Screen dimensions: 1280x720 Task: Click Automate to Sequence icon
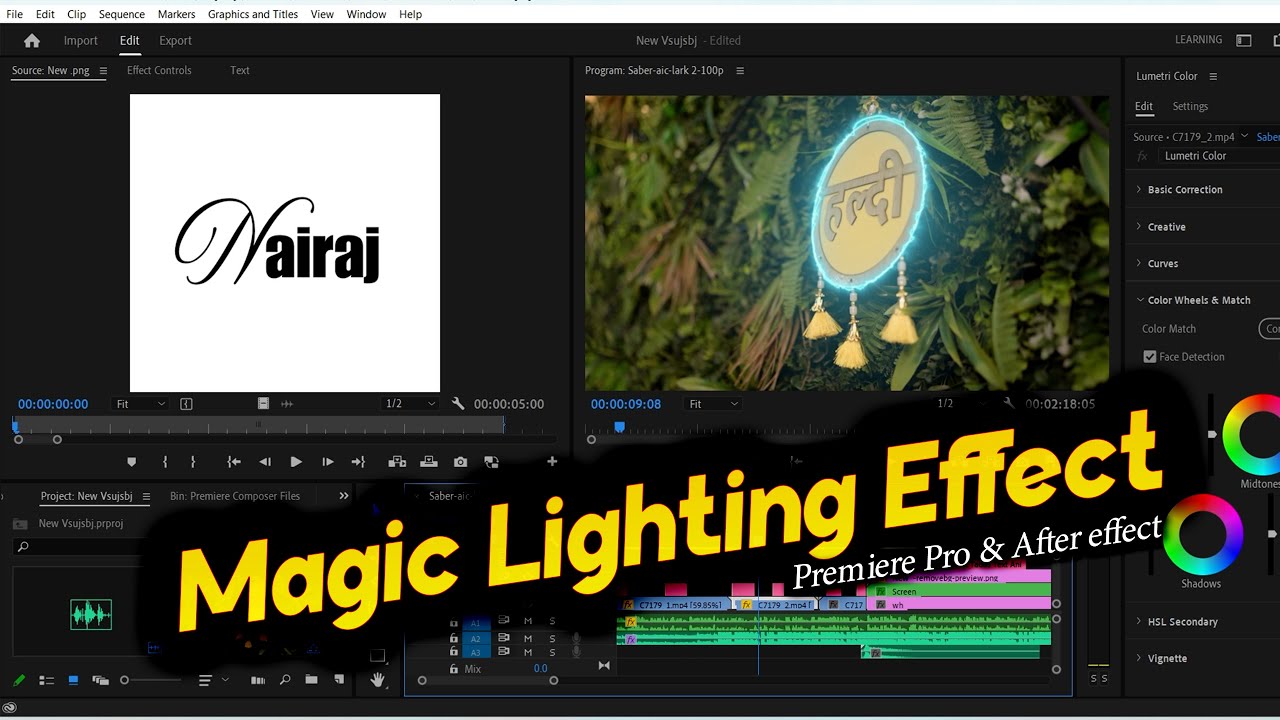pos(258,680)
